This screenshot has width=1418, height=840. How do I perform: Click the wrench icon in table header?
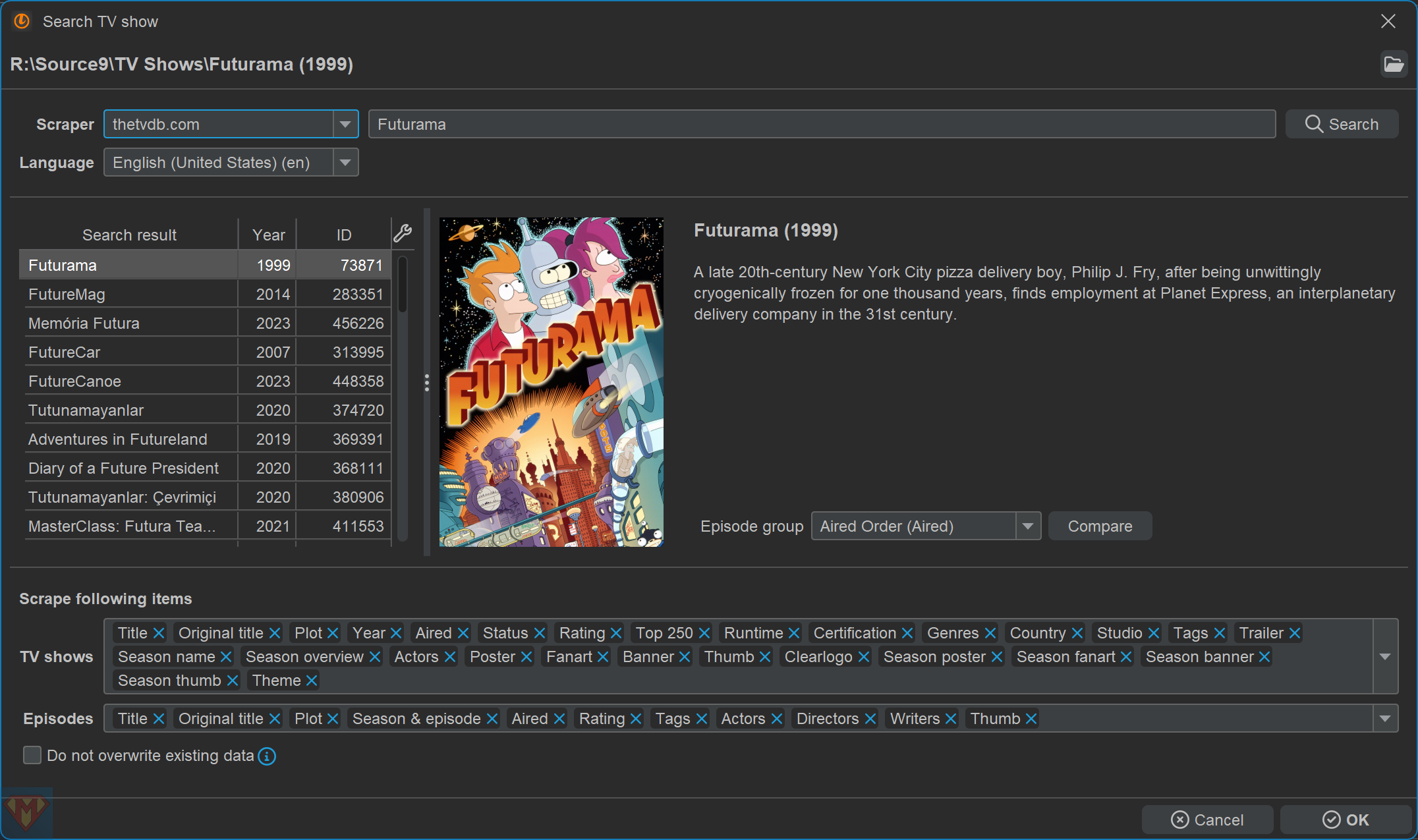[403, 233]
